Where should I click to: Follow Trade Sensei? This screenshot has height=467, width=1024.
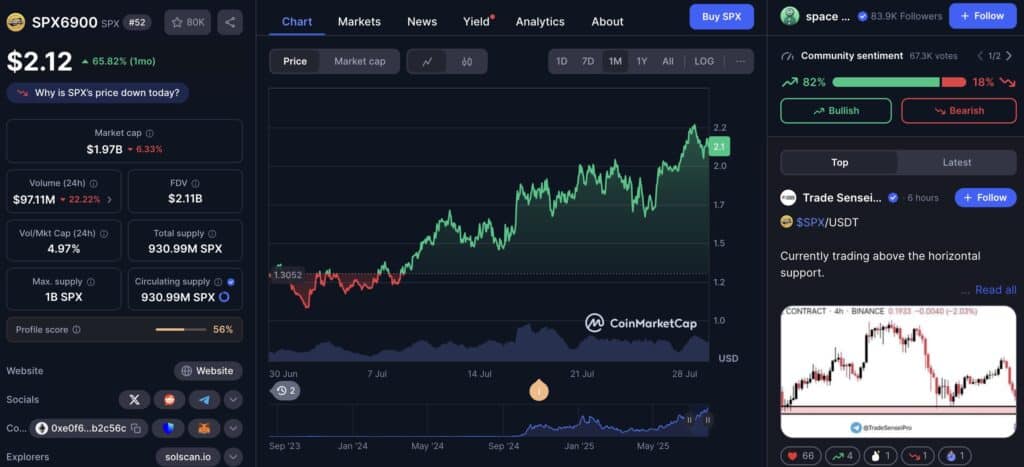pyautogui.click(x=985, y=197)
